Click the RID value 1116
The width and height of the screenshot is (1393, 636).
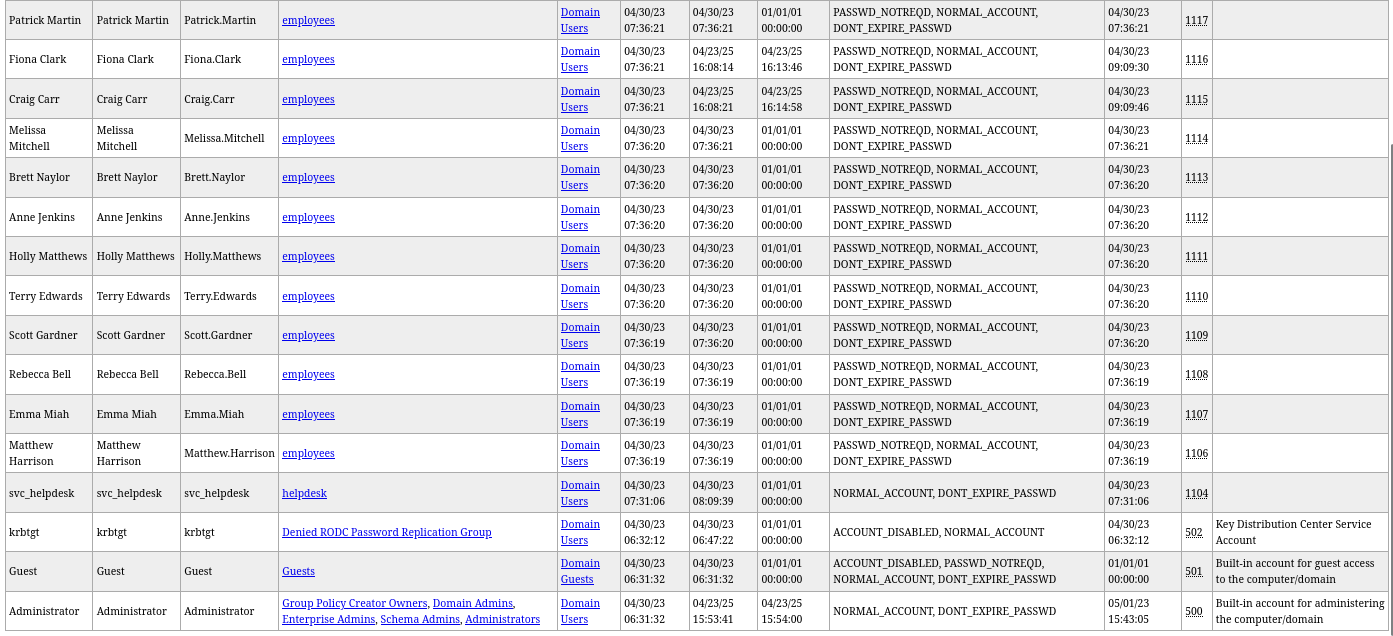[1196, 59]
